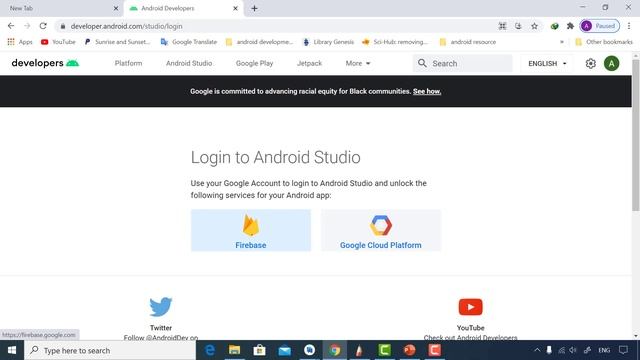This screenshot has width=640, height=360.
Task: Open the Google Translate bookmark
Action: coord(189,42)
